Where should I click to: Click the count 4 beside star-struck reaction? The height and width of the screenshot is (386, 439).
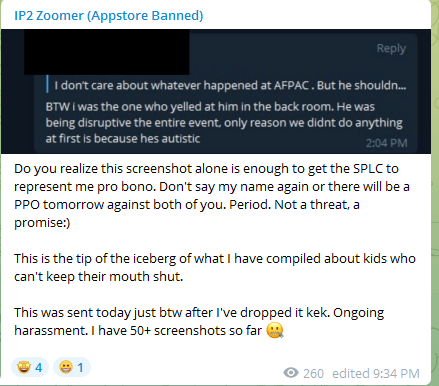click(39, 368)
